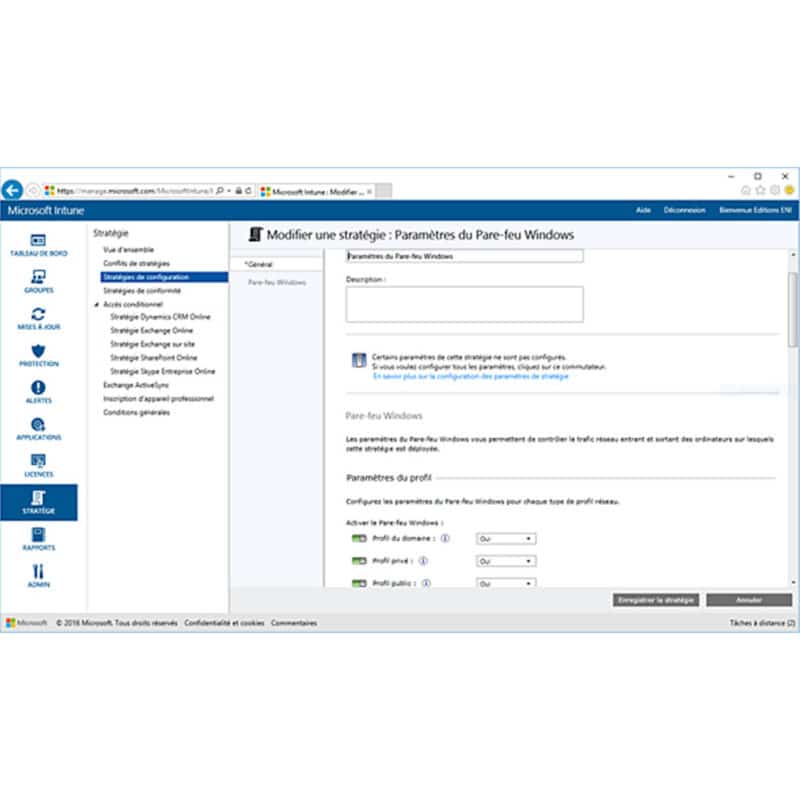
Task: Open the En savoir plus configuration link
Action: tap(470, 377)
